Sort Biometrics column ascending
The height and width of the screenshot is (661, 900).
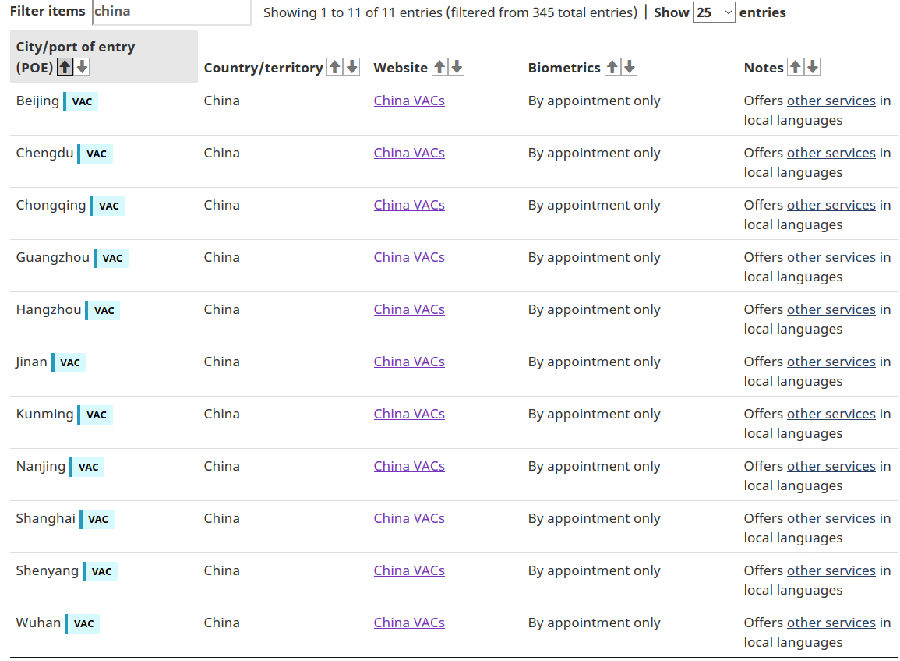612,67
